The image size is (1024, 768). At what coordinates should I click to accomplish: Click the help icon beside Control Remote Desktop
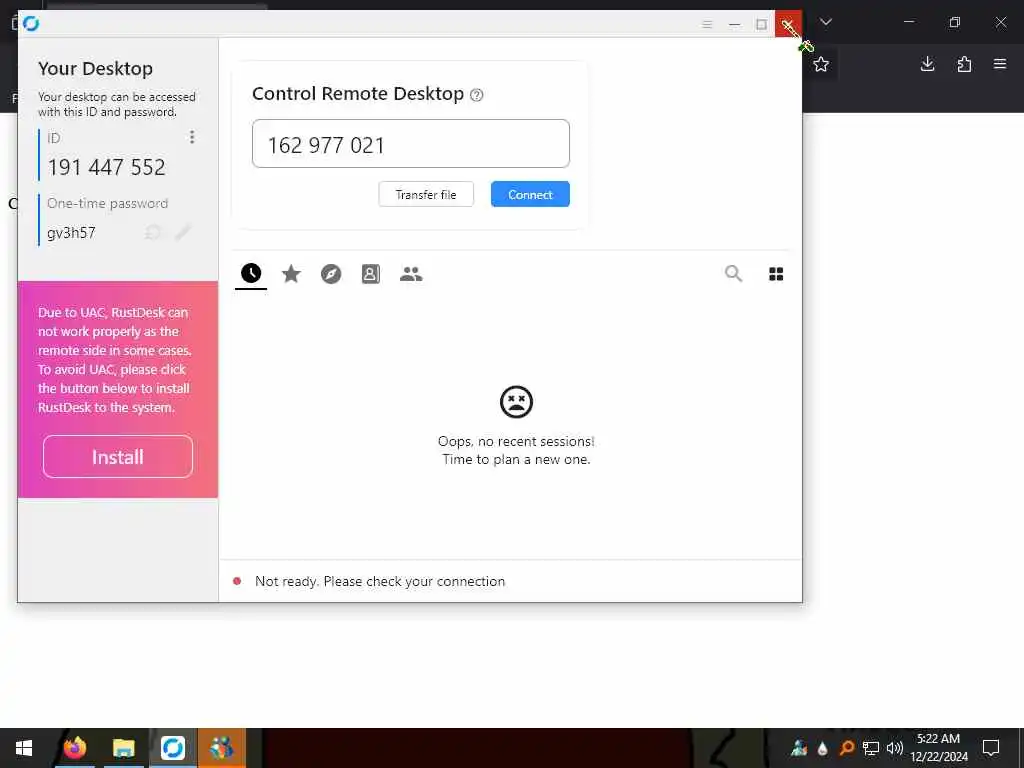477,95
